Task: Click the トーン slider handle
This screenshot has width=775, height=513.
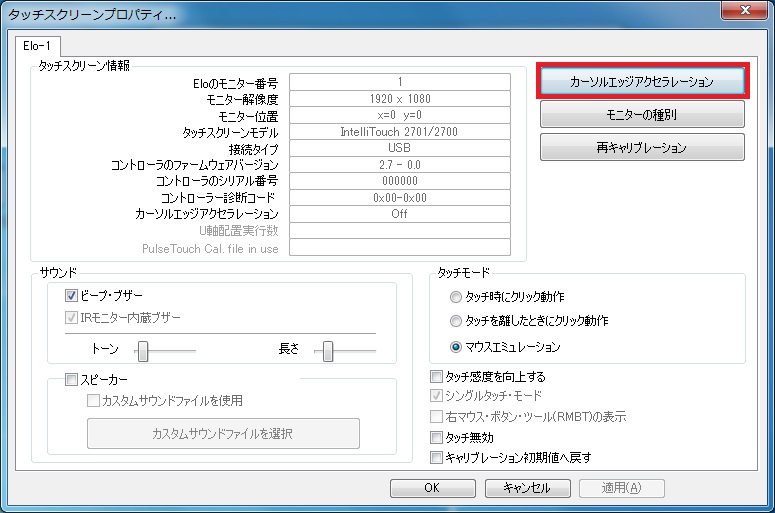Action: 143,351
